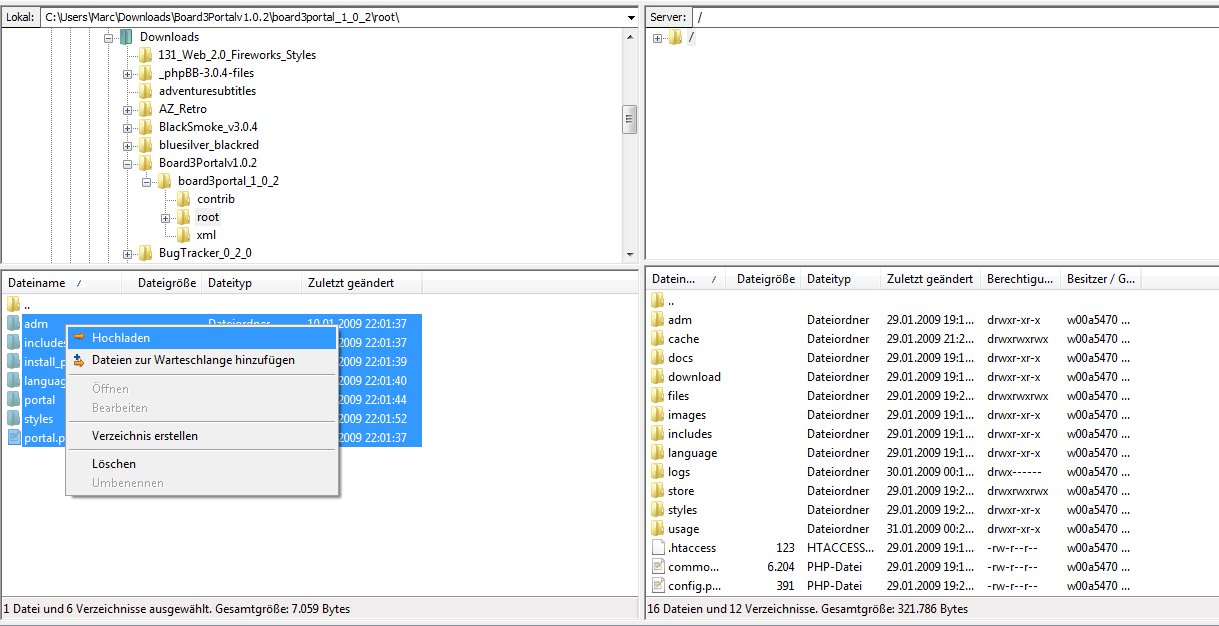
Task: Choose Hochladen from the context menu
Action: (120, 338)
